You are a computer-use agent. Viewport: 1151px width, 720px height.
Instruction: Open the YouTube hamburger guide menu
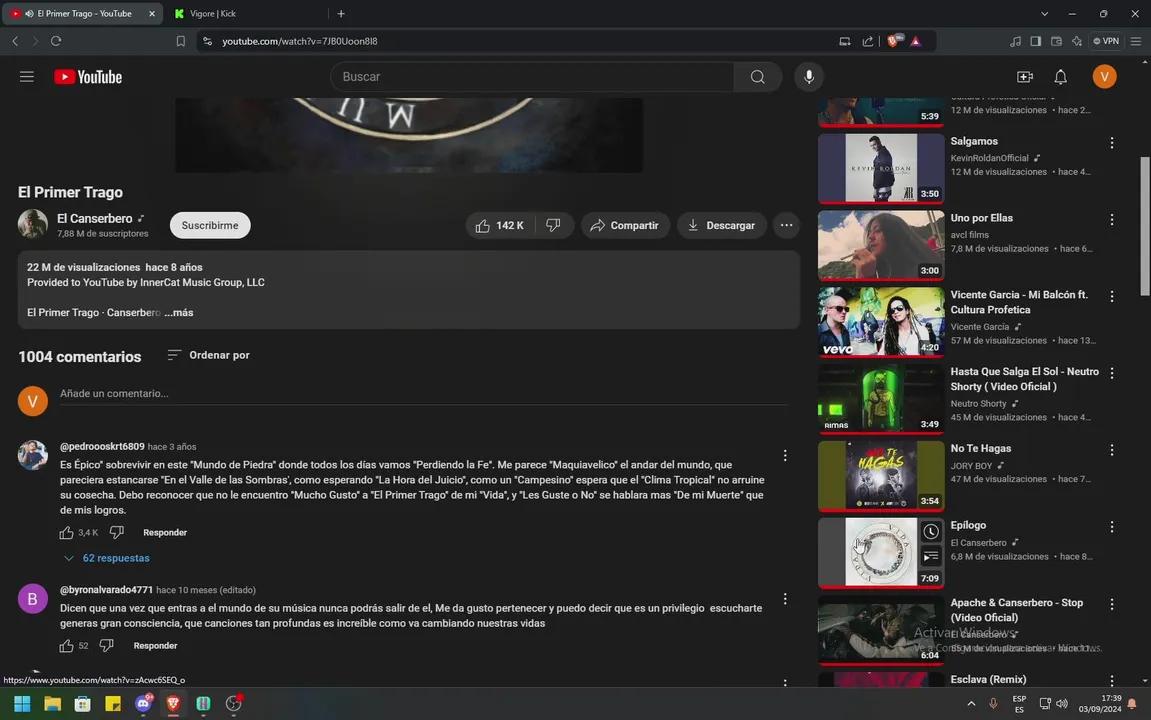[26, 76]
